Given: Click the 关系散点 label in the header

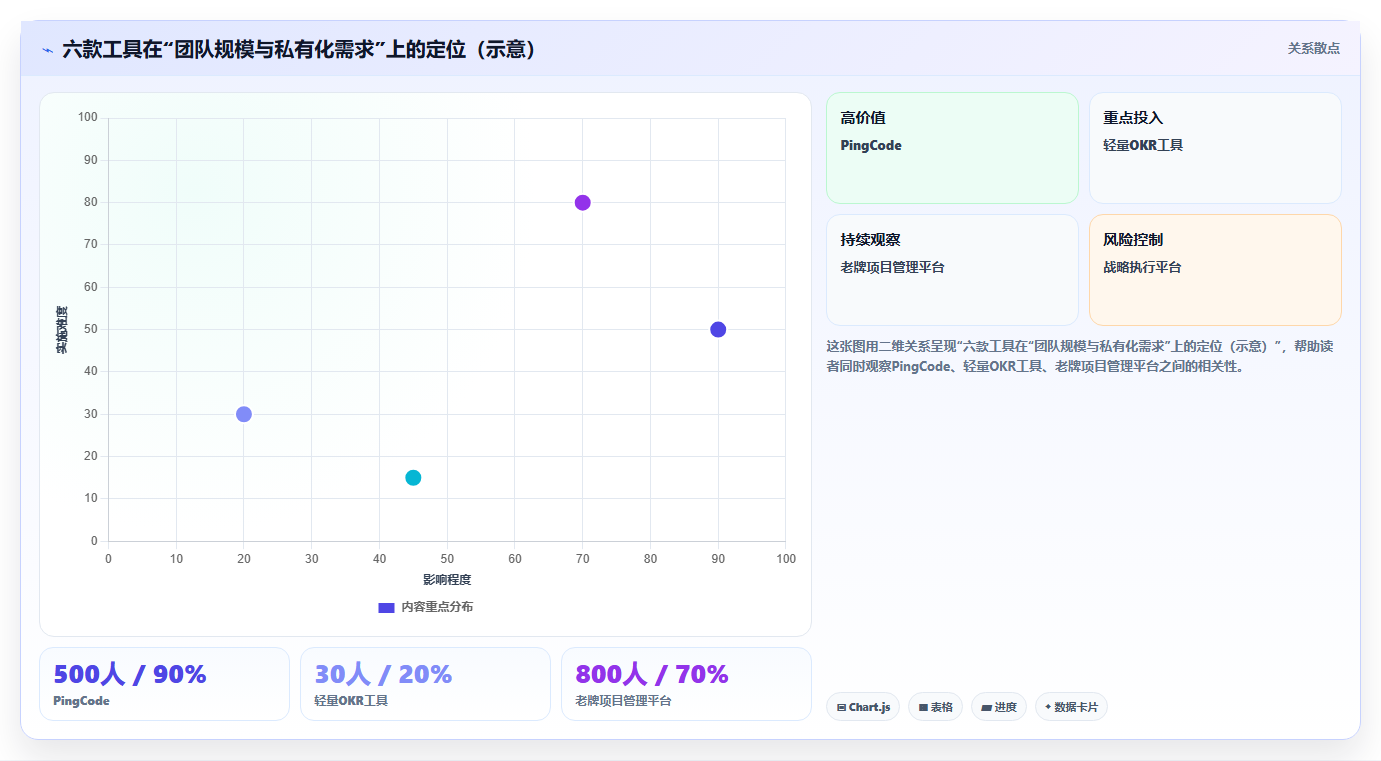Looking at the screenshot, I should (1313, 48).
